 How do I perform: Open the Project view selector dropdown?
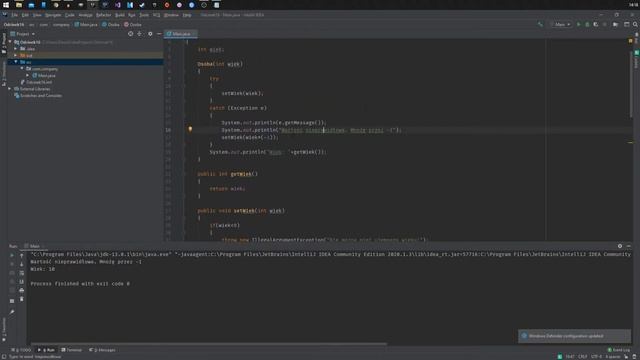pos(23,34)
